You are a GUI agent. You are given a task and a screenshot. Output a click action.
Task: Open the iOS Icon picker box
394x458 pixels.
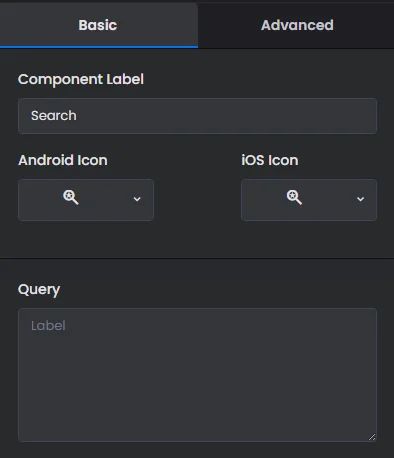[x=309, y=200]
